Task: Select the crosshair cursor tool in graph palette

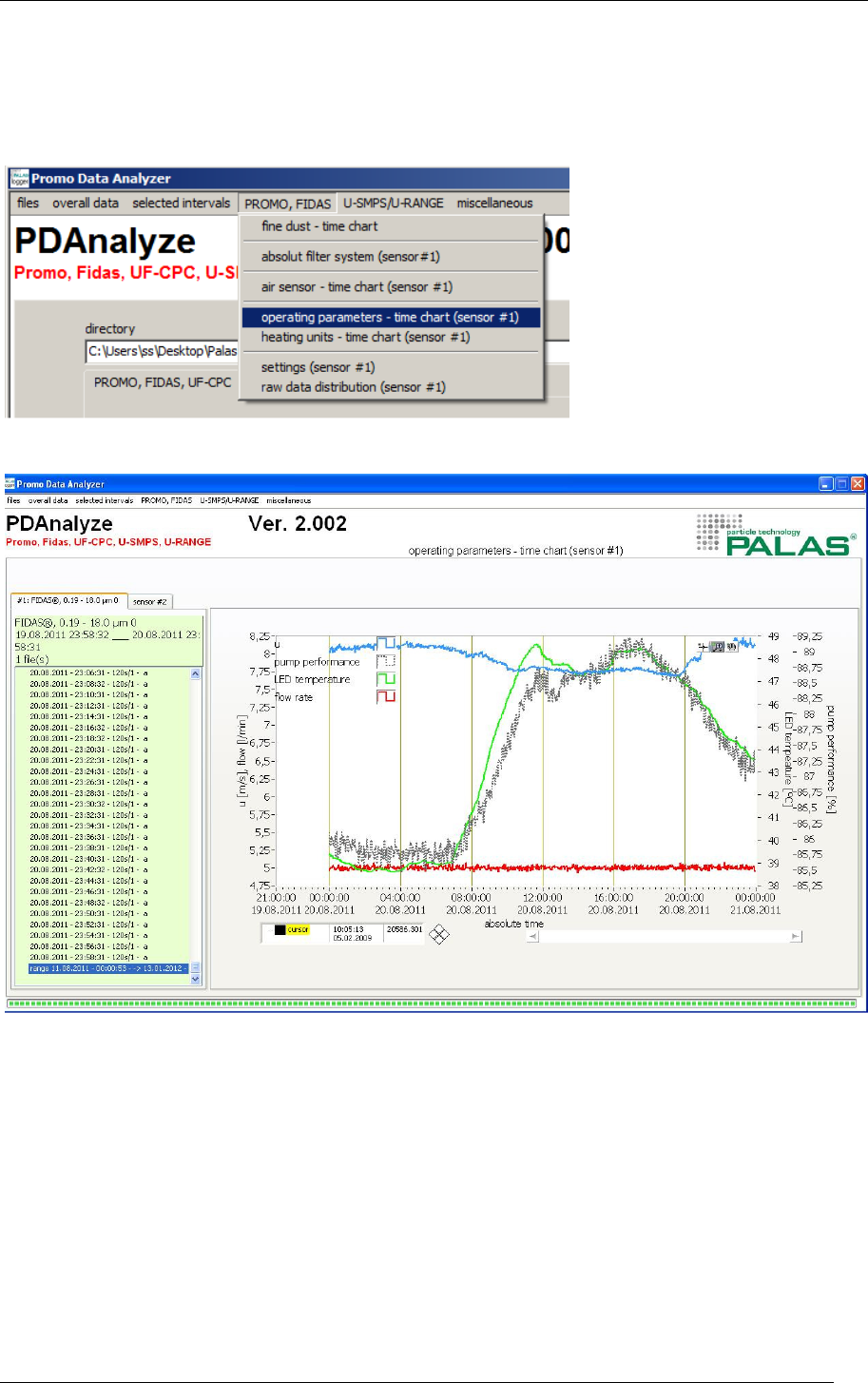Action: click(703, 647)
